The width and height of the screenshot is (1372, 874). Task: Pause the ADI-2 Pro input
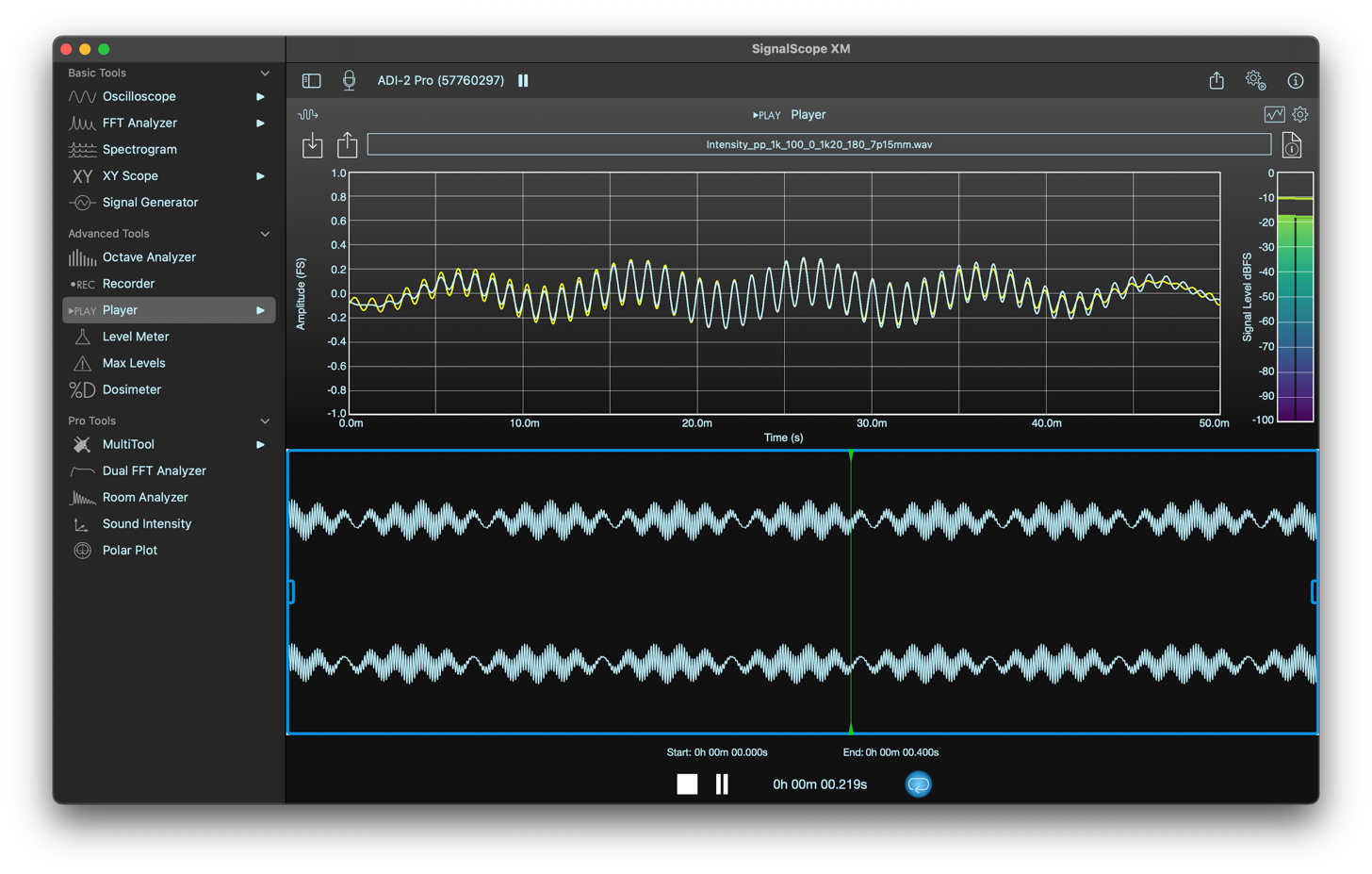coord(523,81)
